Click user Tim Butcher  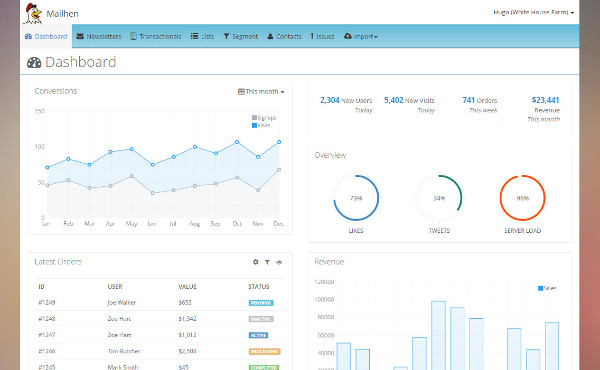(124, 351)
